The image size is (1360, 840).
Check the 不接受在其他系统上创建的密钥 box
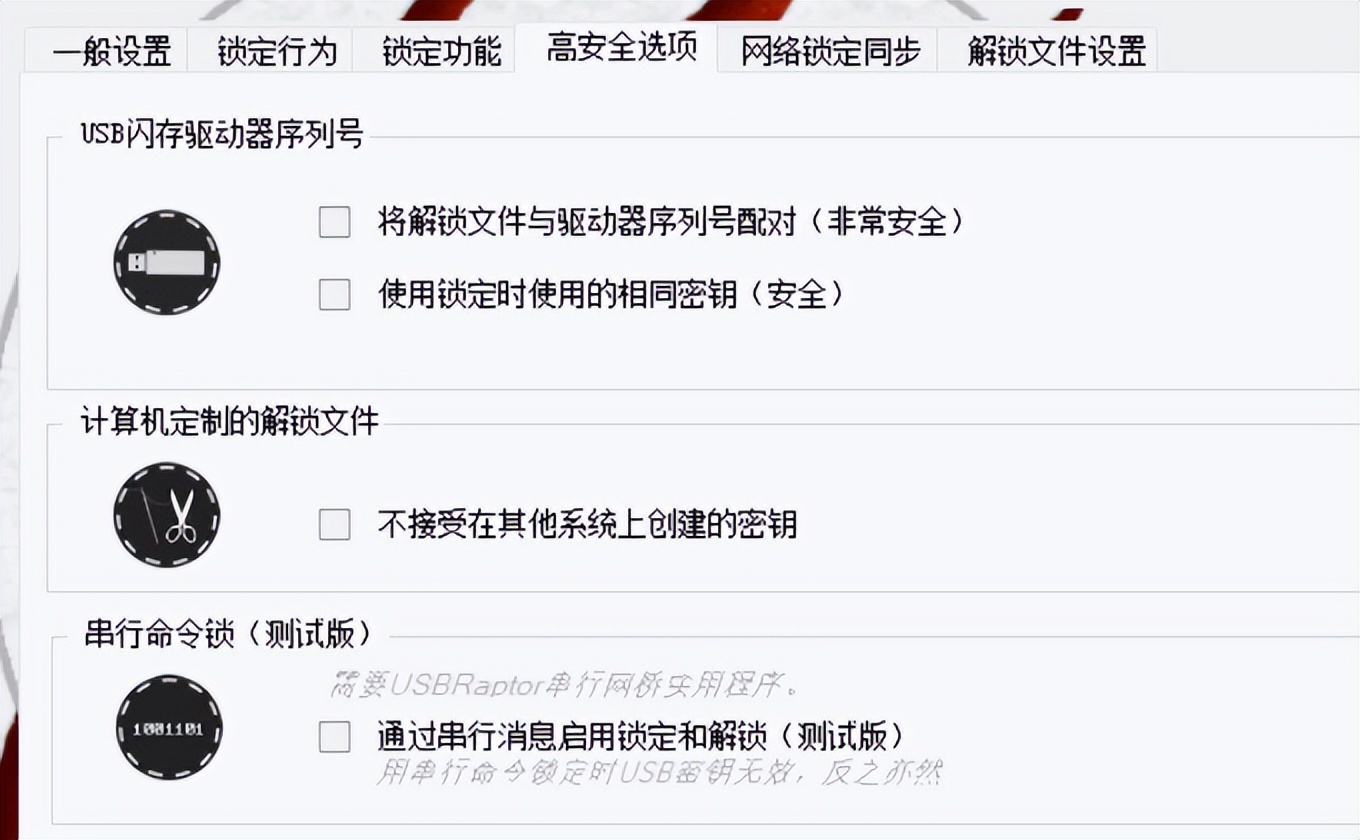click(x=334, y=524)
